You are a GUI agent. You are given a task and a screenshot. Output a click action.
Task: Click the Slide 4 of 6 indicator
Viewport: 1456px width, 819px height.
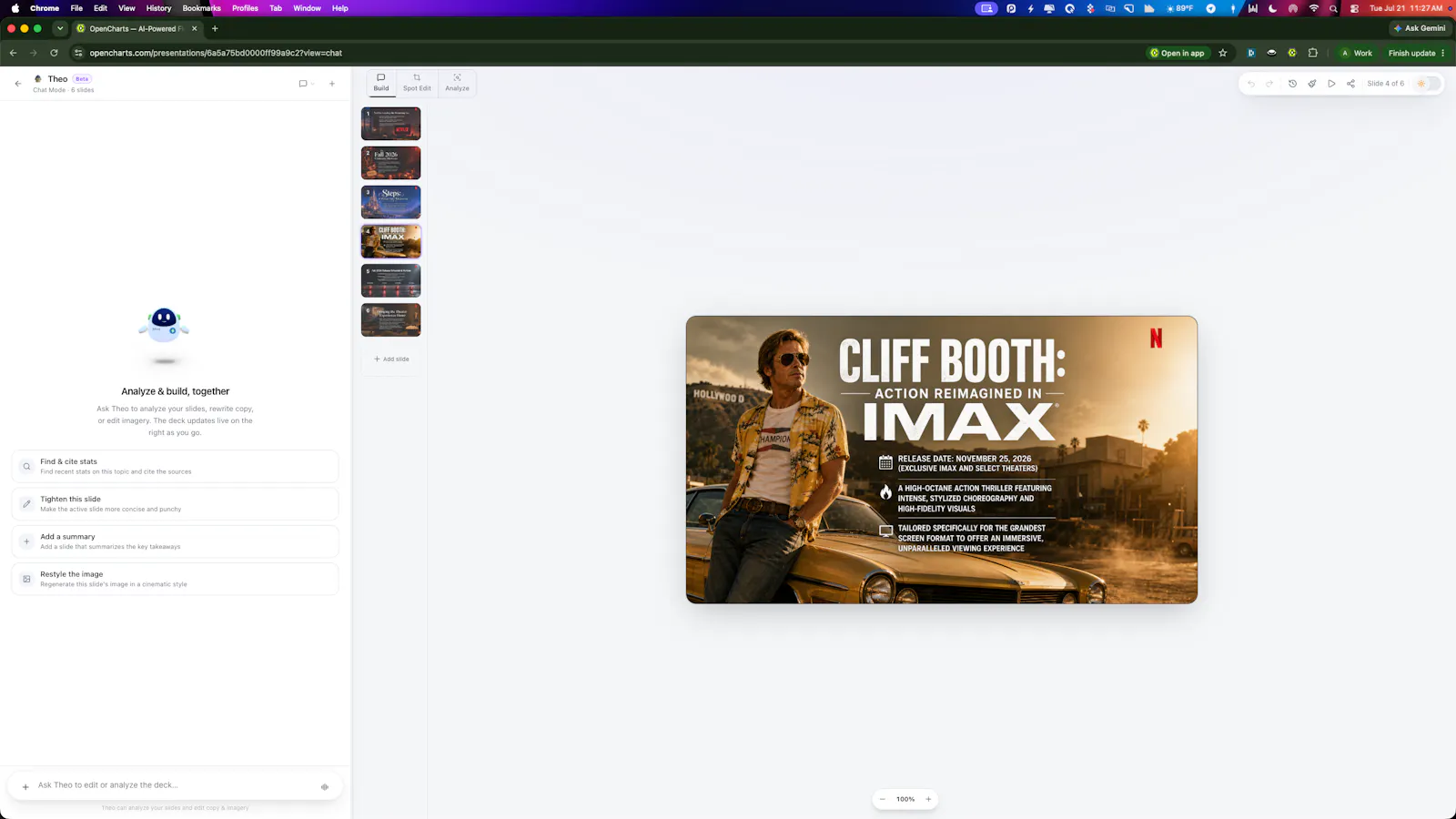click(x=1385, y=84)
